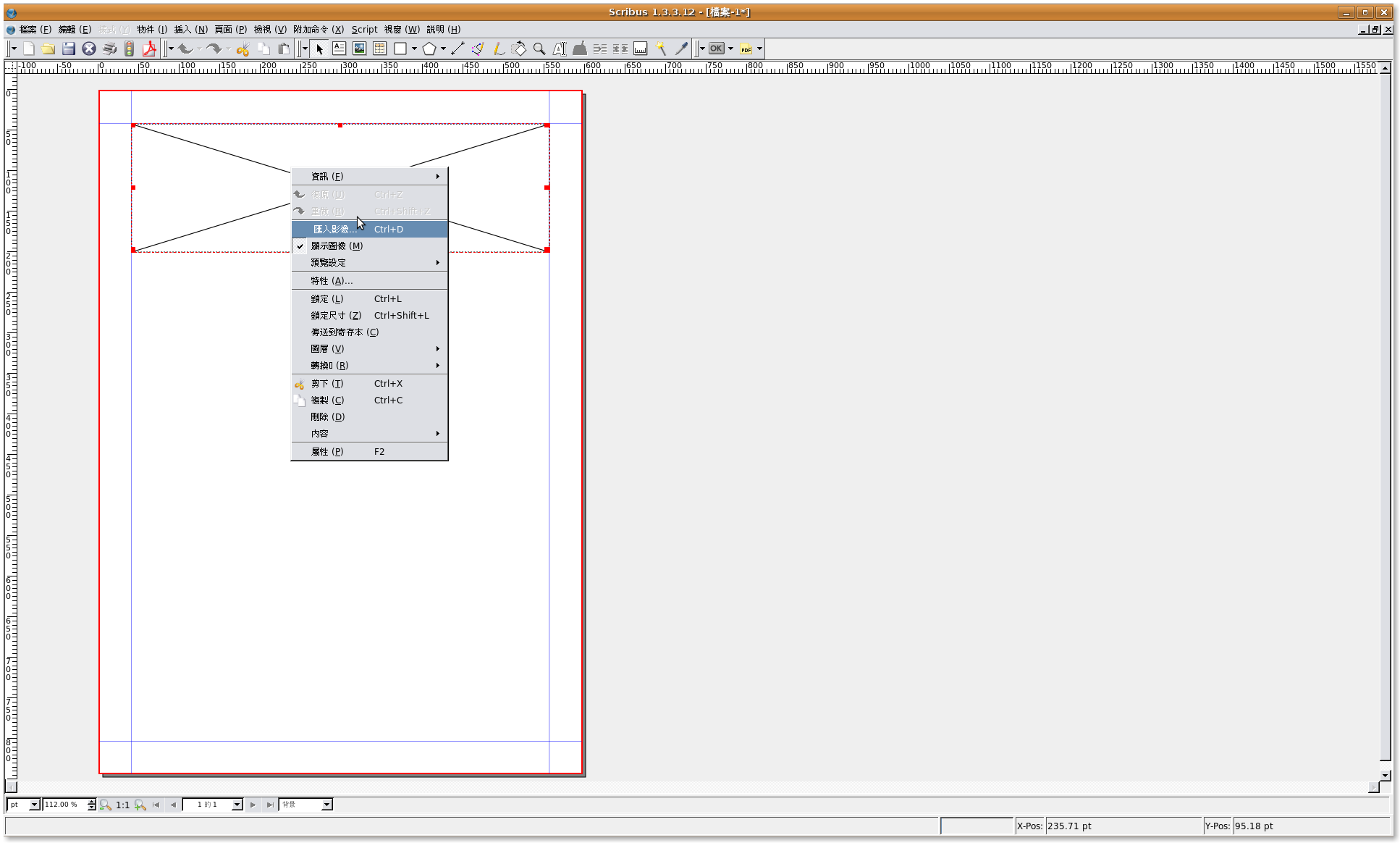Open the Script menu in the menu bar
This screenshot has height=843, width=1400.
(x=364, y=30)
